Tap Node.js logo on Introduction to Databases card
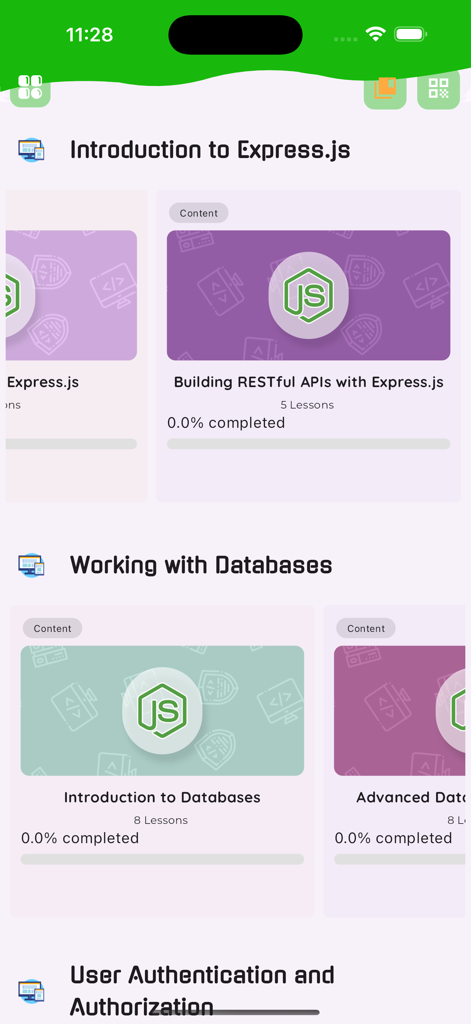The height and width of the screenshot is (1024, 471). click(162, 711)
